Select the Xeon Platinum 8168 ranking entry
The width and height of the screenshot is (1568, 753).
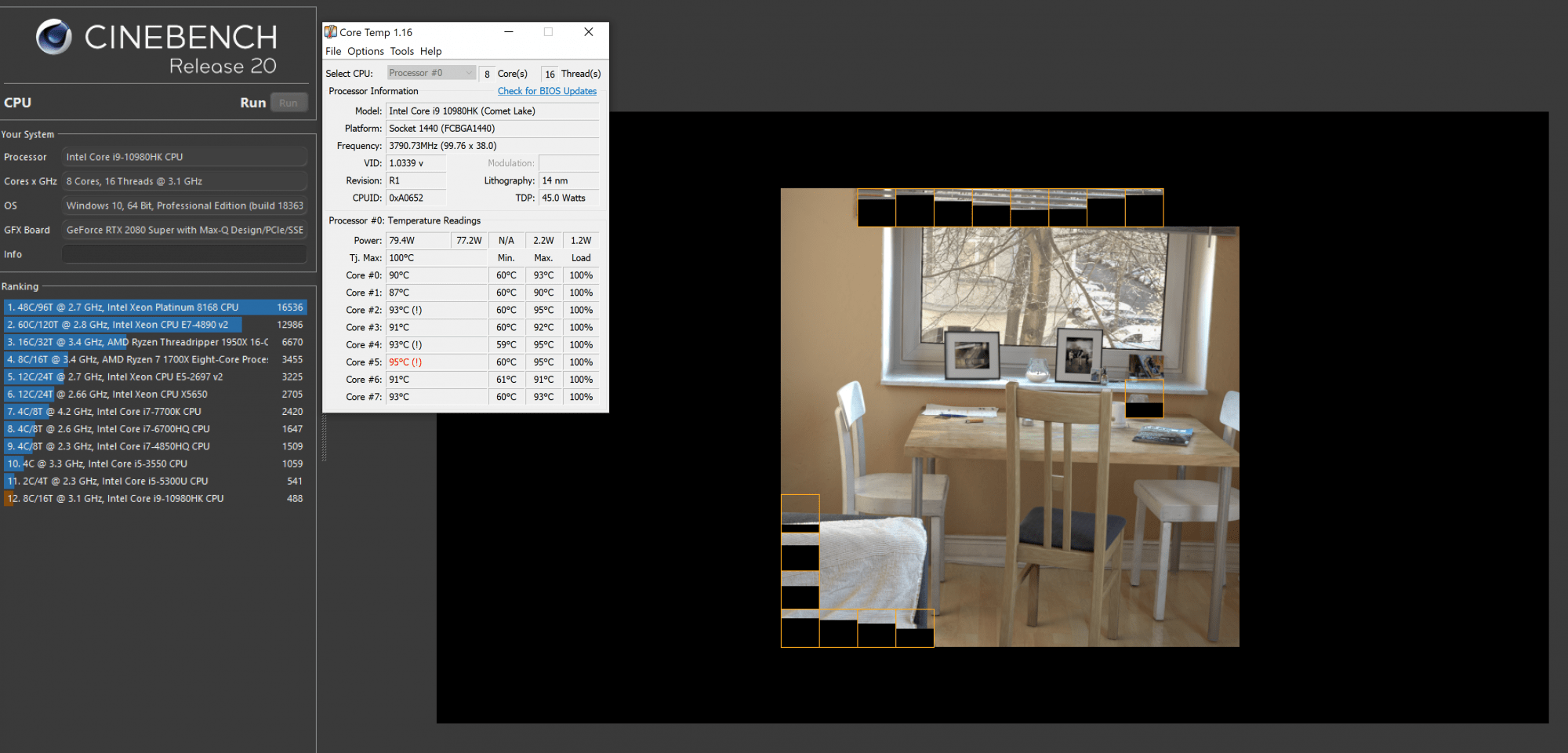click(155, 307)
